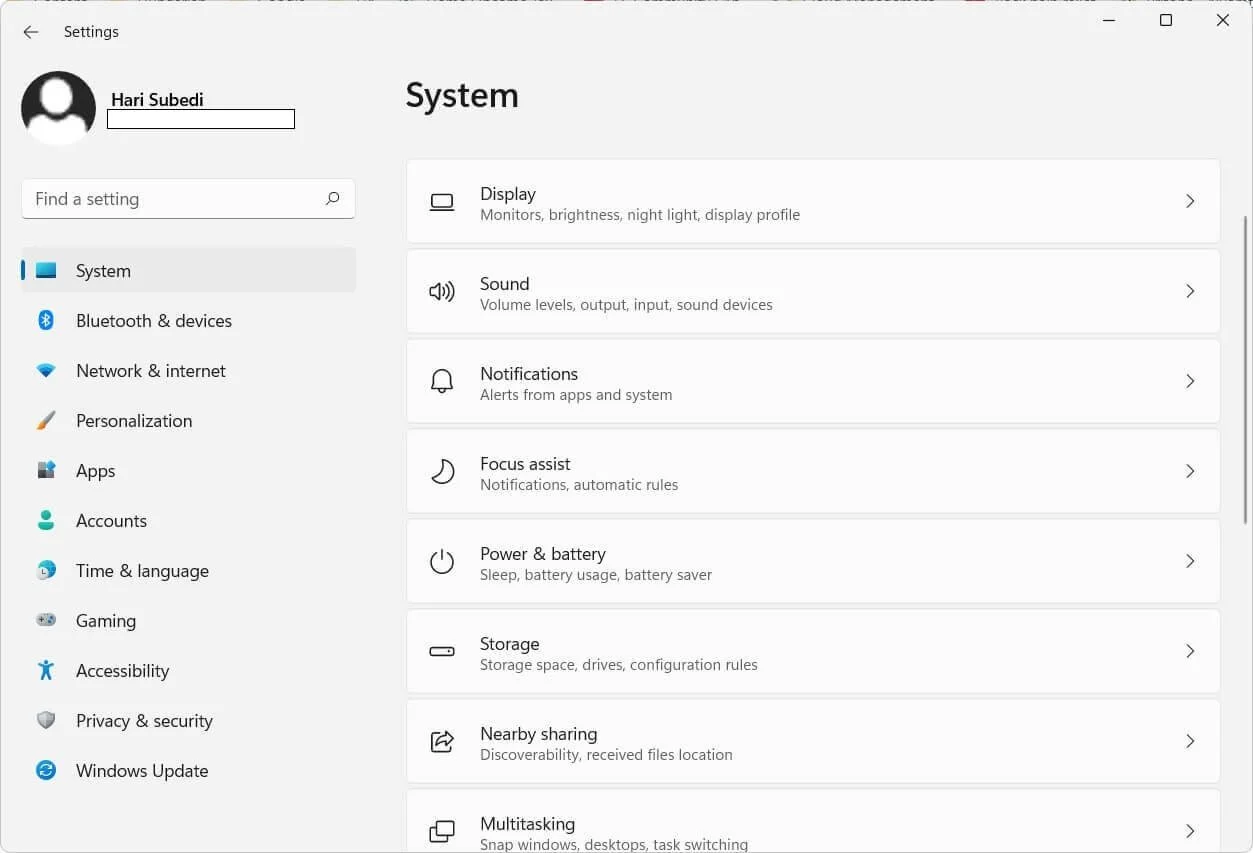Click the Sound speaker icon
Screen dimensions: 1253x853
[x=442, y=291]
